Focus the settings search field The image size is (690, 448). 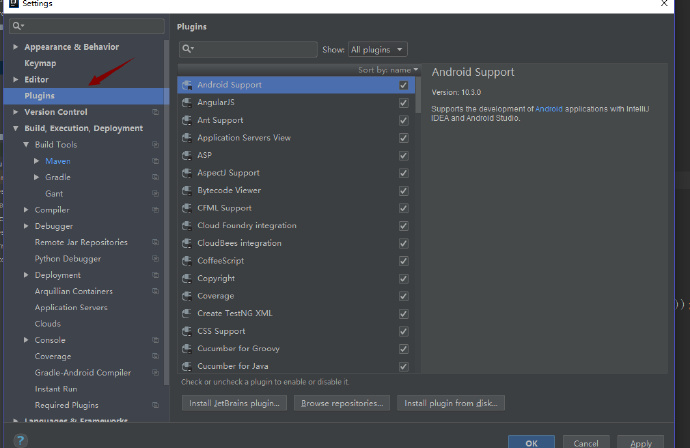(87, 26)
